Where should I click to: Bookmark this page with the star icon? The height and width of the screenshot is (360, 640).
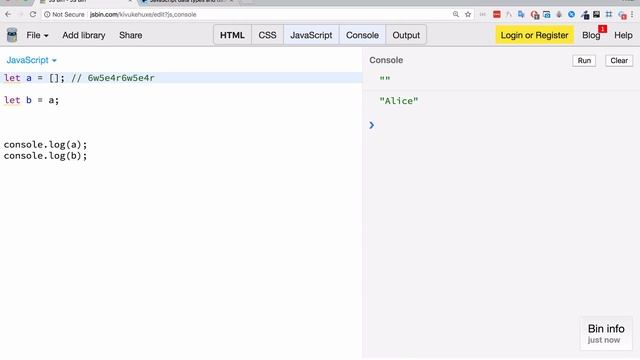pyautogui.click(x=468, y=14)
